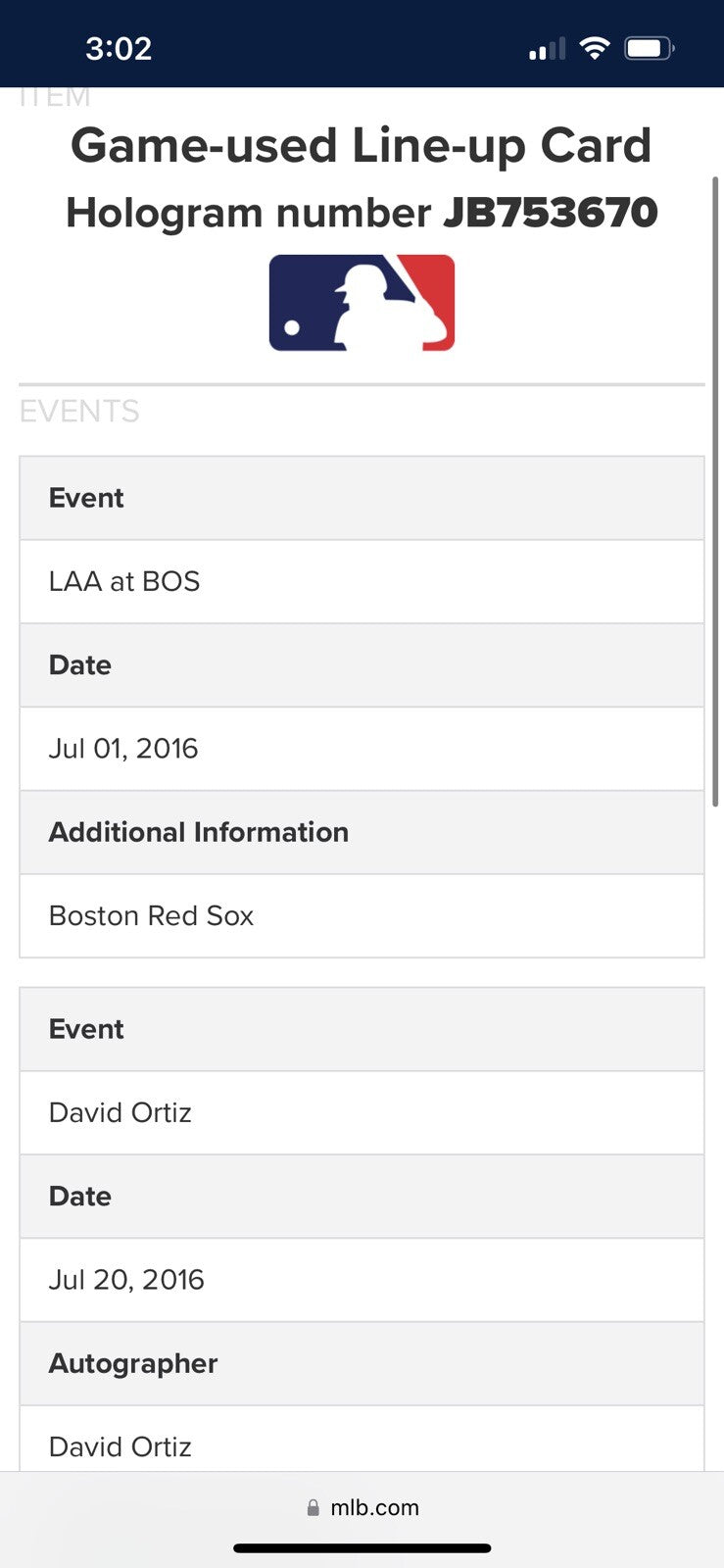The height and width of the screenshot is (1568, 724).
Task: Tap the padlock icon beside mlb.com
Action: tap(314, 1507)
